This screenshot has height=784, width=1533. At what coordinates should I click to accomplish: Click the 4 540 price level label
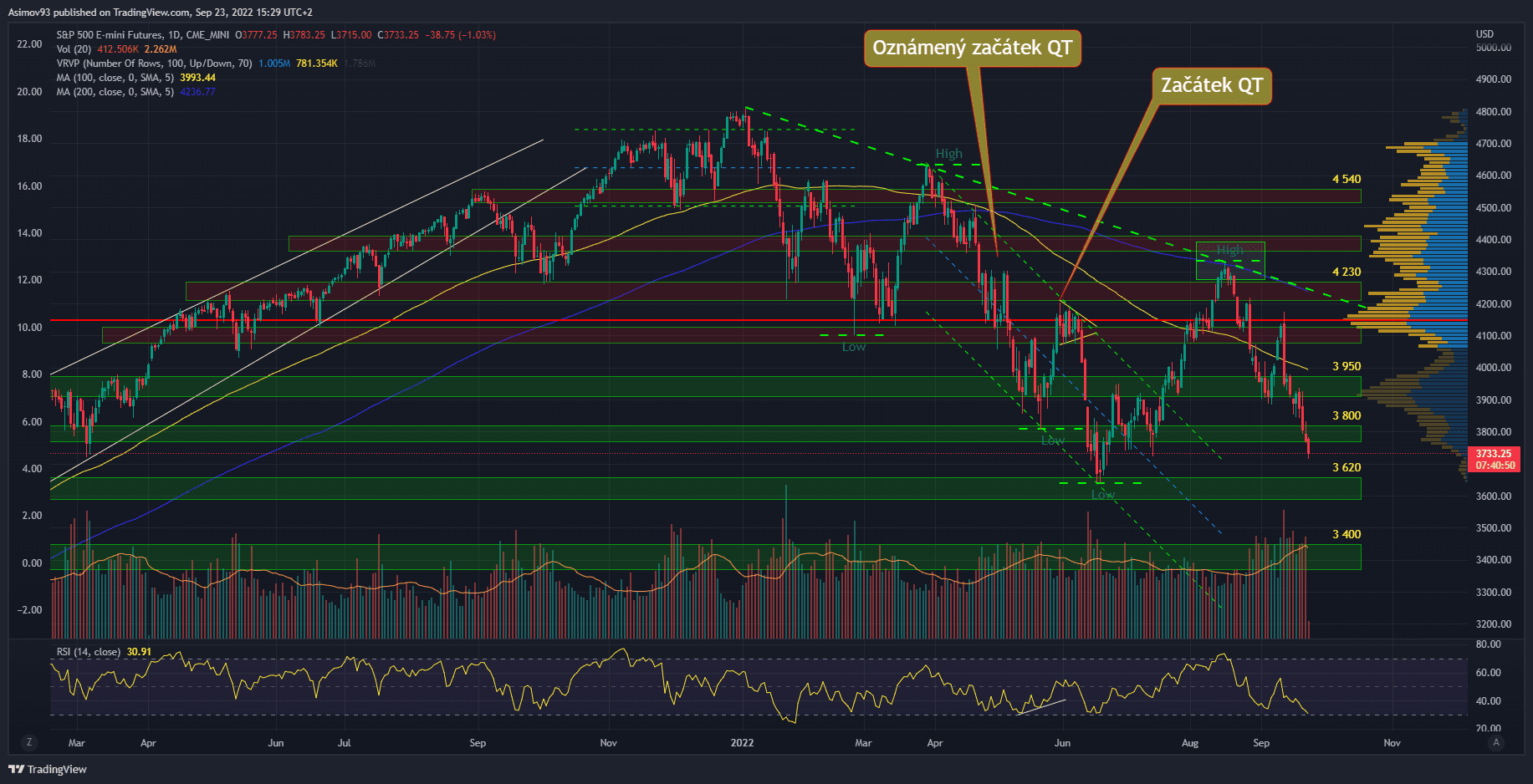tap(1346, 179)
